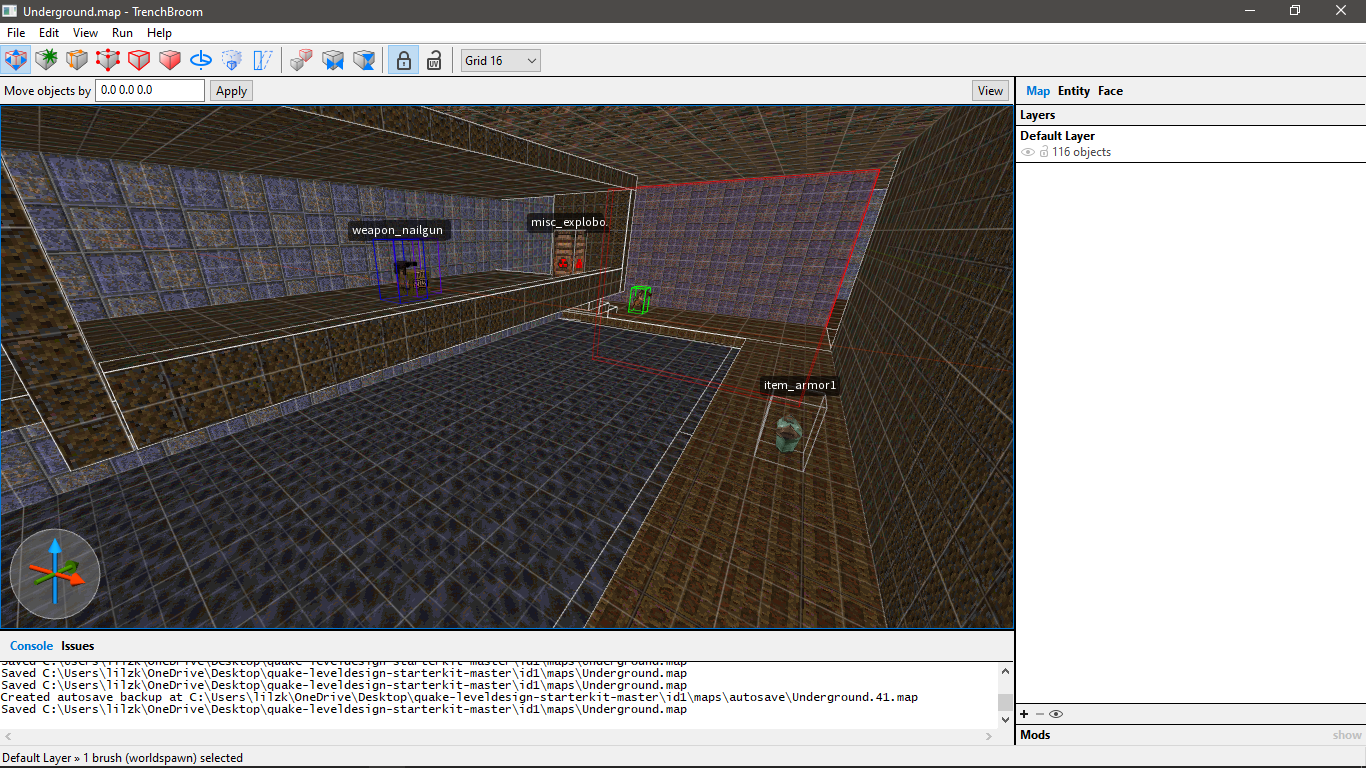
Task: Activate the Shear tool
Action: click(263, 60)
